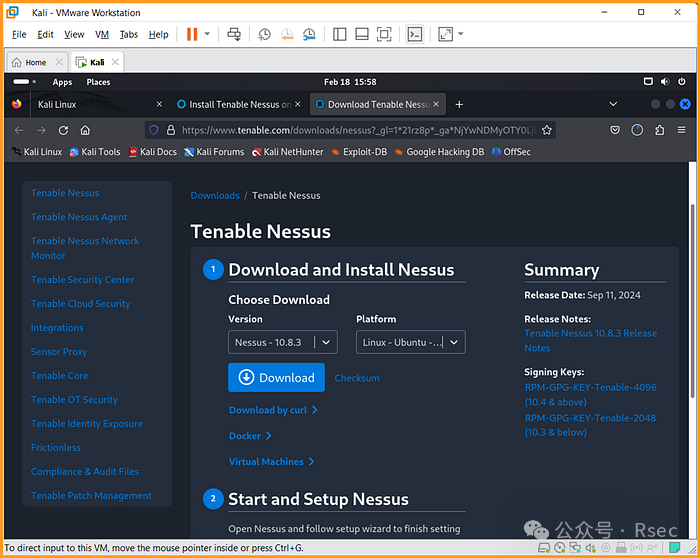The width and height of the screenshot is (700, 558).
Task: Open the OffSec bookmark
Action: 512,152
